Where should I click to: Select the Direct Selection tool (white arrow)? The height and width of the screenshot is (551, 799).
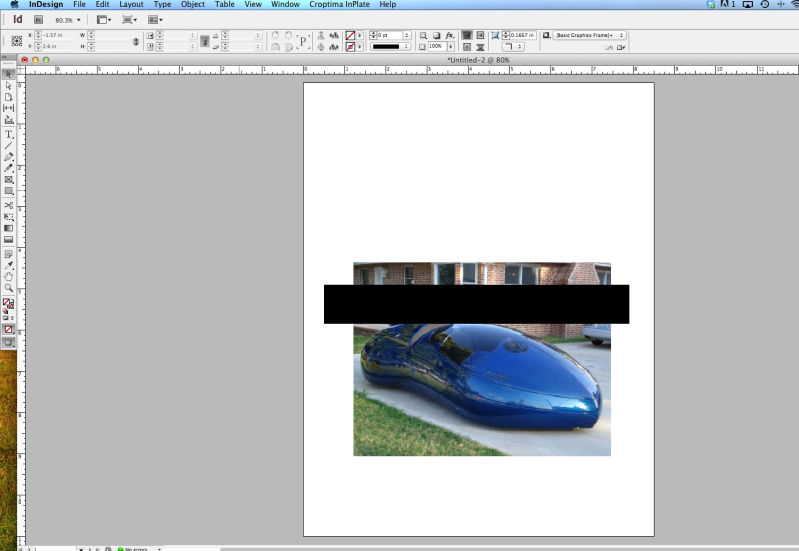coord(8,86)
